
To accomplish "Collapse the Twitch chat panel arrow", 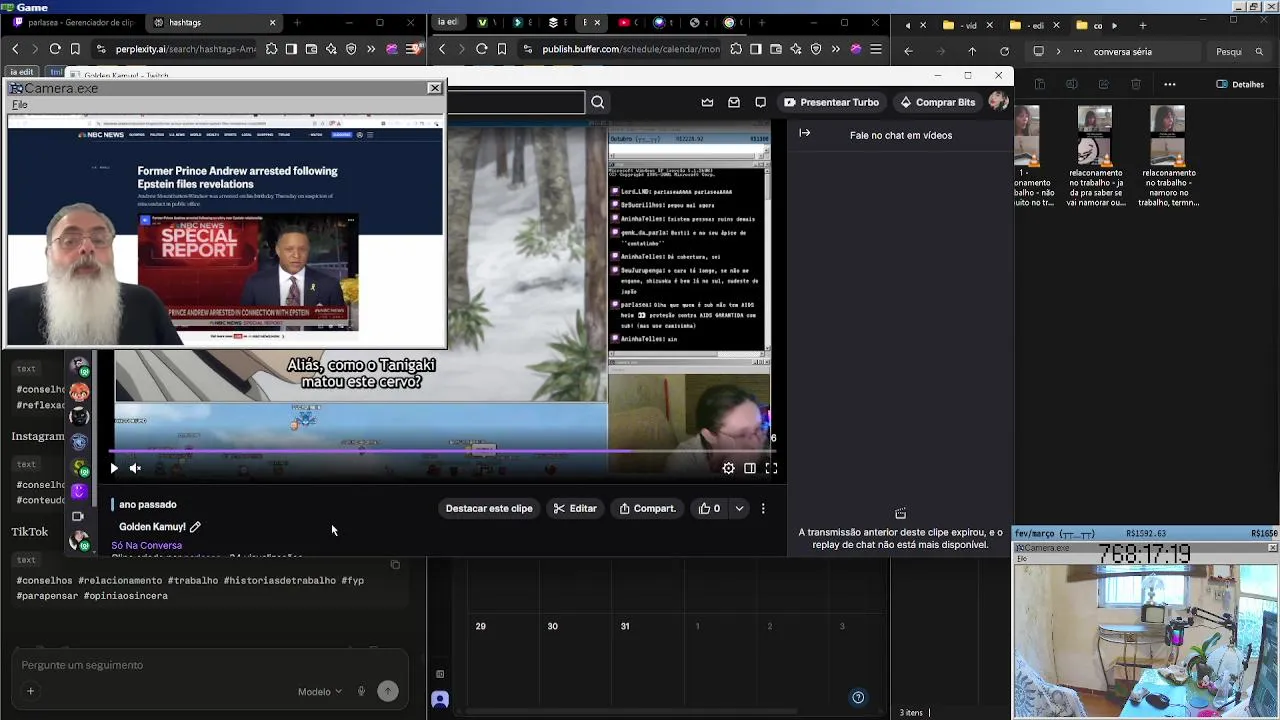I will [x=805, y=133].
